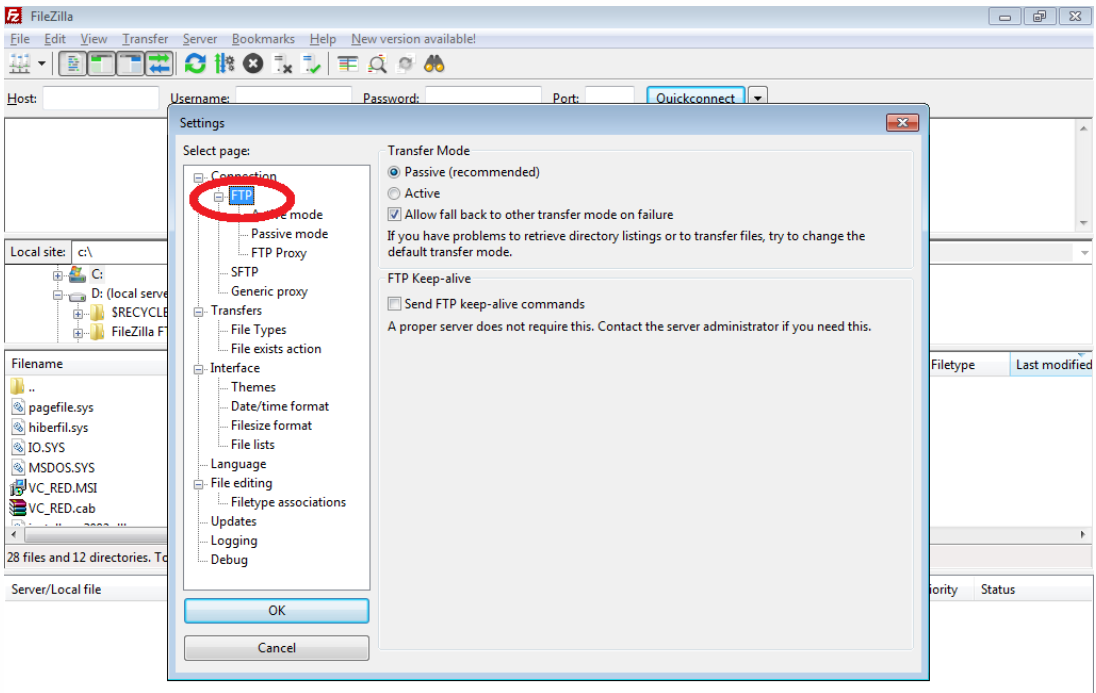Collapse the Transfers tree node

[x=199, y=311]
